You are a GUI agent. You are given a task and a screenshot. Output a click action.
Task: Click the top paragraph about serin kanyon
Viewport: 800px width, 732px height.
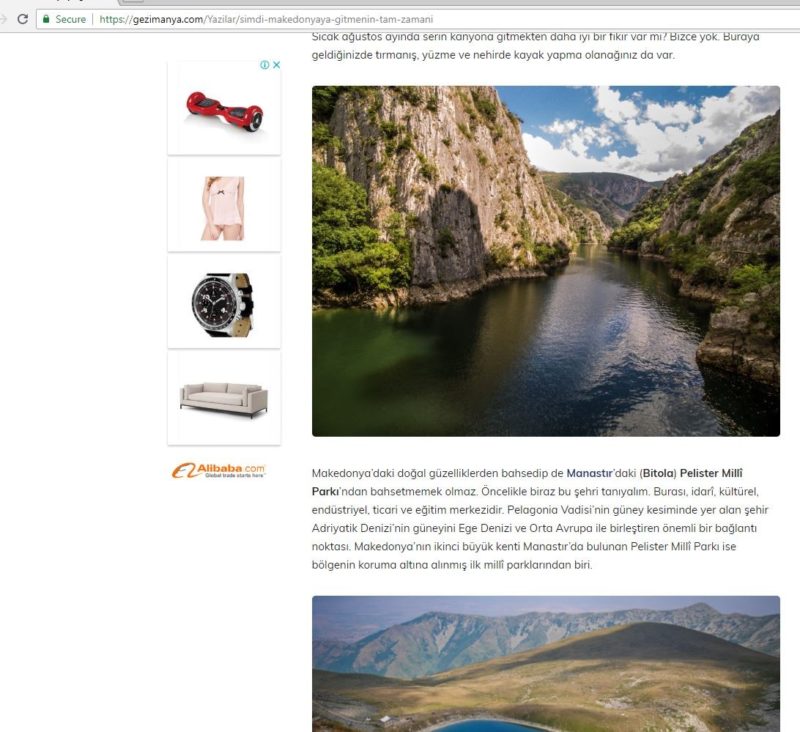tap(536, 46)
